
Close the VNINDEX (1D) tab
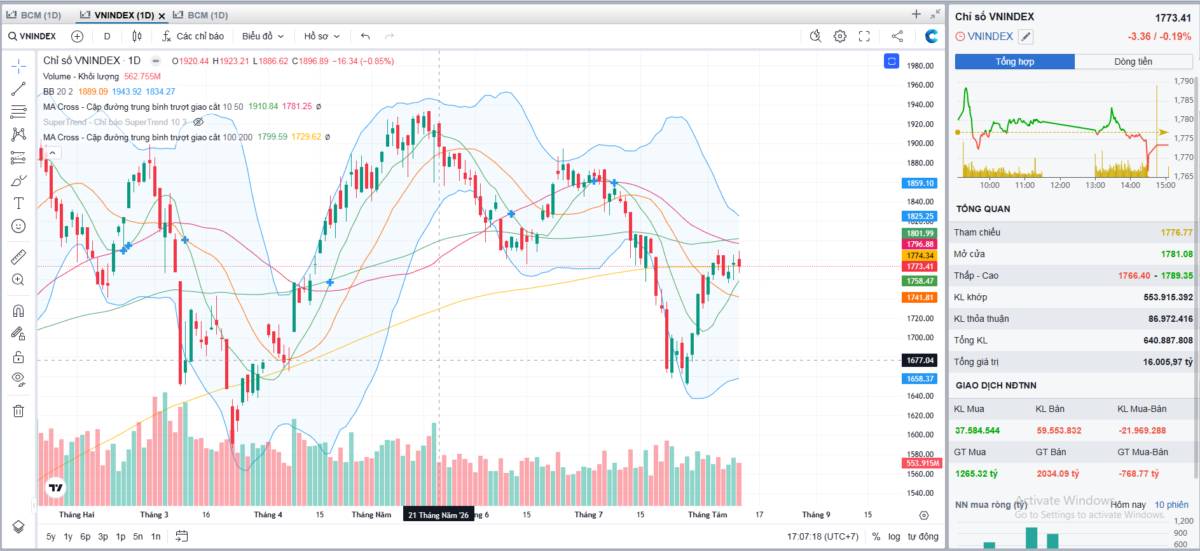[162, 15]
